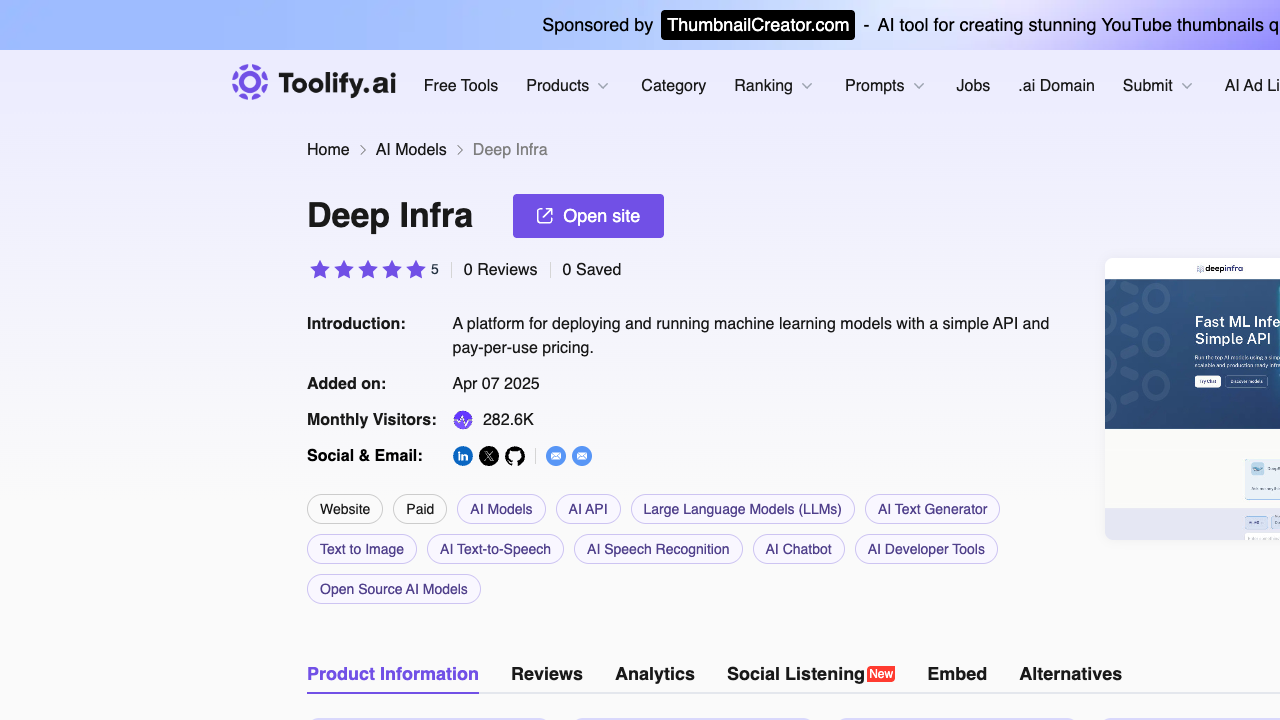The width and height of the screenshot is (1280, 720).
Task: Click the 0 Reviews link
Action: [500, 270]
